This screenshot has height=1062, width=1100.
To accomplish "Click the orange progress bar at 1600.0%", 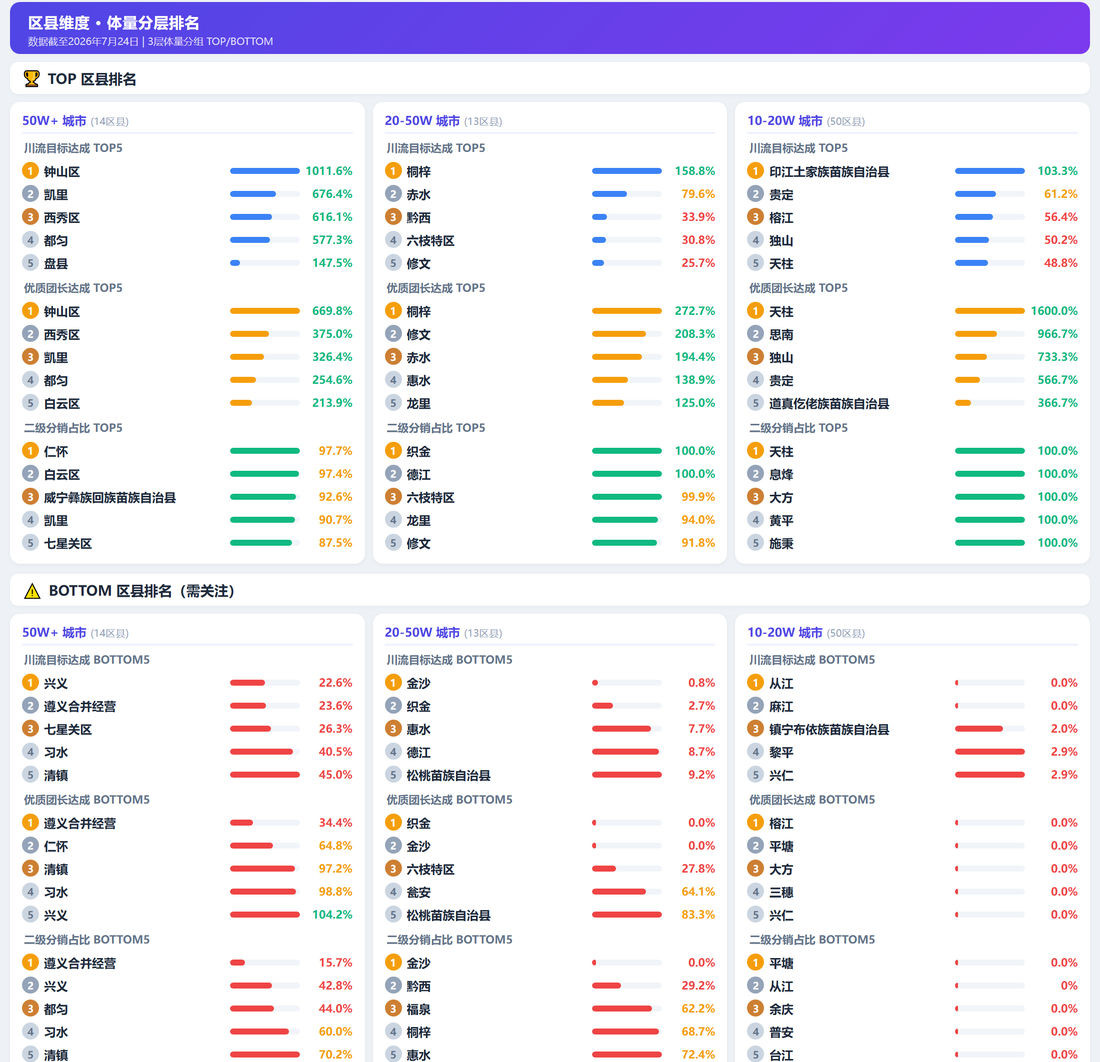I will point(989,311).
